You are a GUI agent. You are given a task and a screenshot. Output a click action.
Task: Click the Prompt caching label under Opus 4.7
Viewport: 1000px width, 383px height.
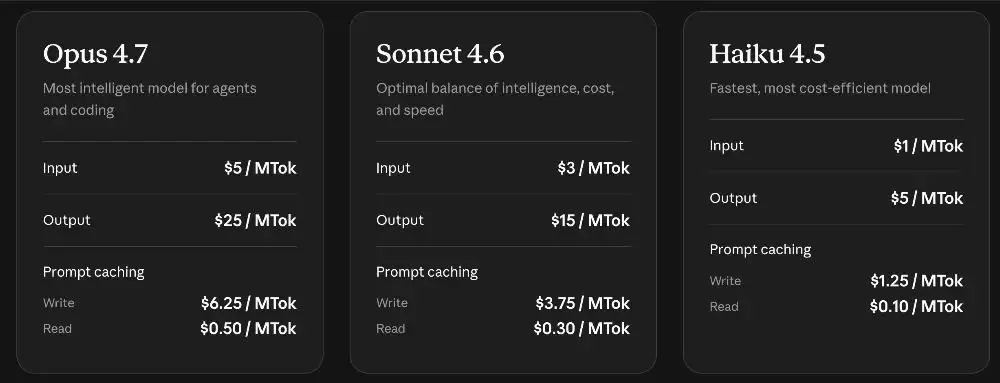click(94, 273)
